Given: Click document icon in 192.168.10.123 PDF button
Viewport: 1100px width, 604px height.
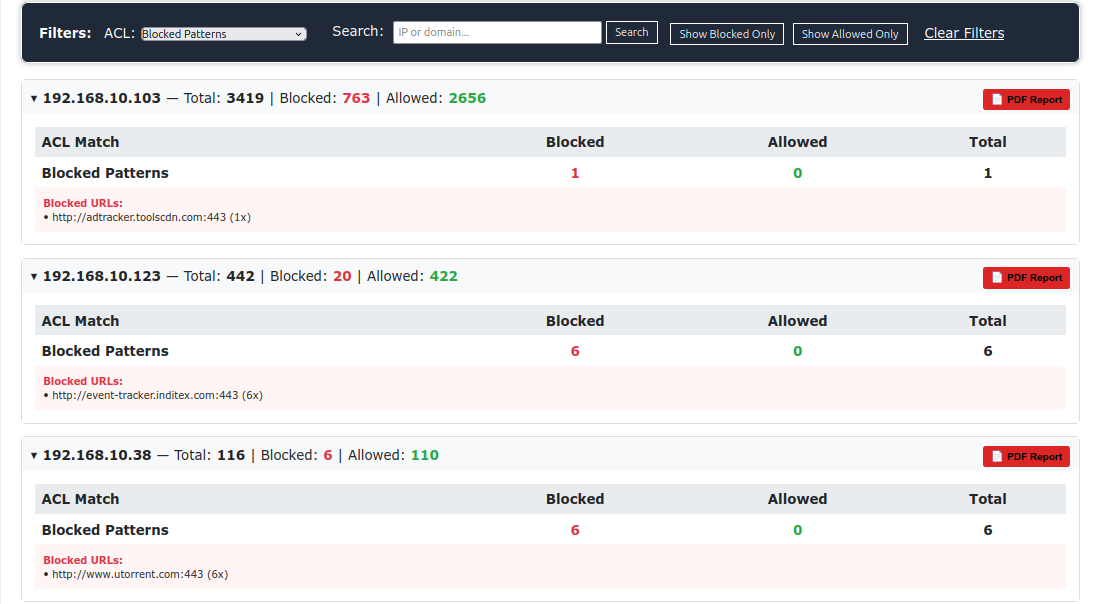Looking at the screenshot, I should (x=997, y=278).
